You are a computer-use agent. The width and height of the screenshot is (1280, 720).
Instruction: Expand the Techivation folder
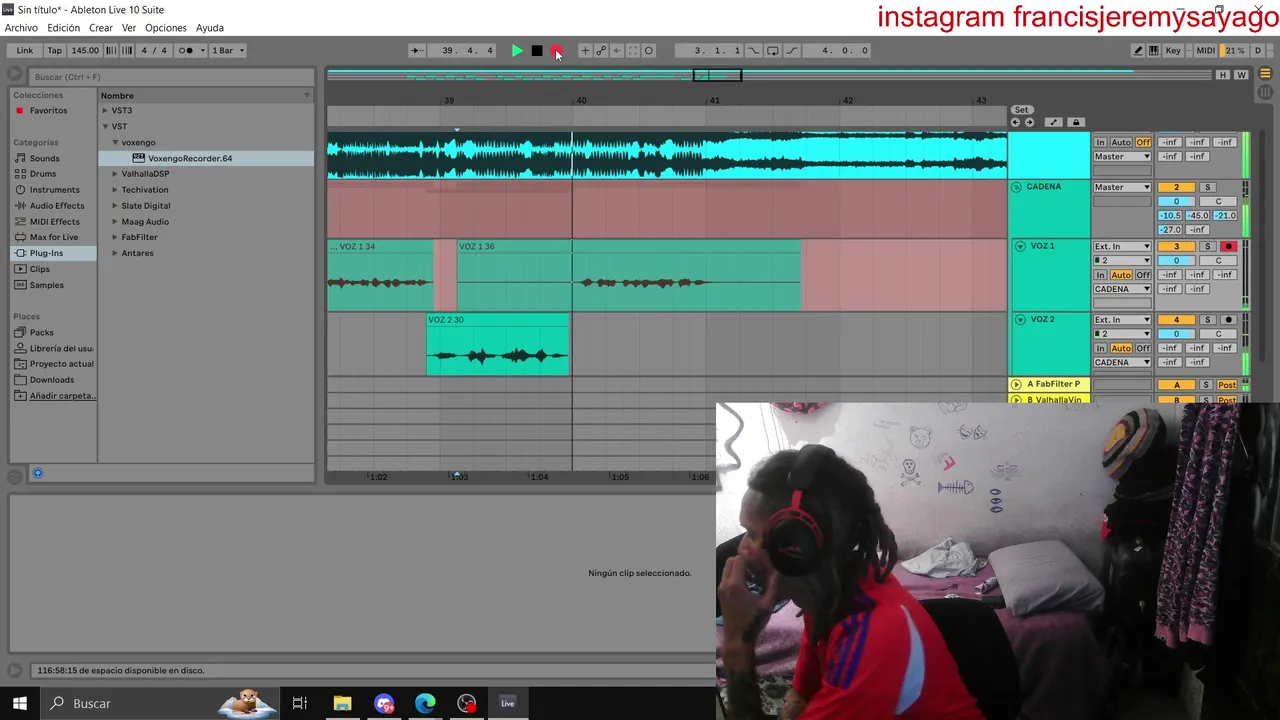click(x=115, y=190)
